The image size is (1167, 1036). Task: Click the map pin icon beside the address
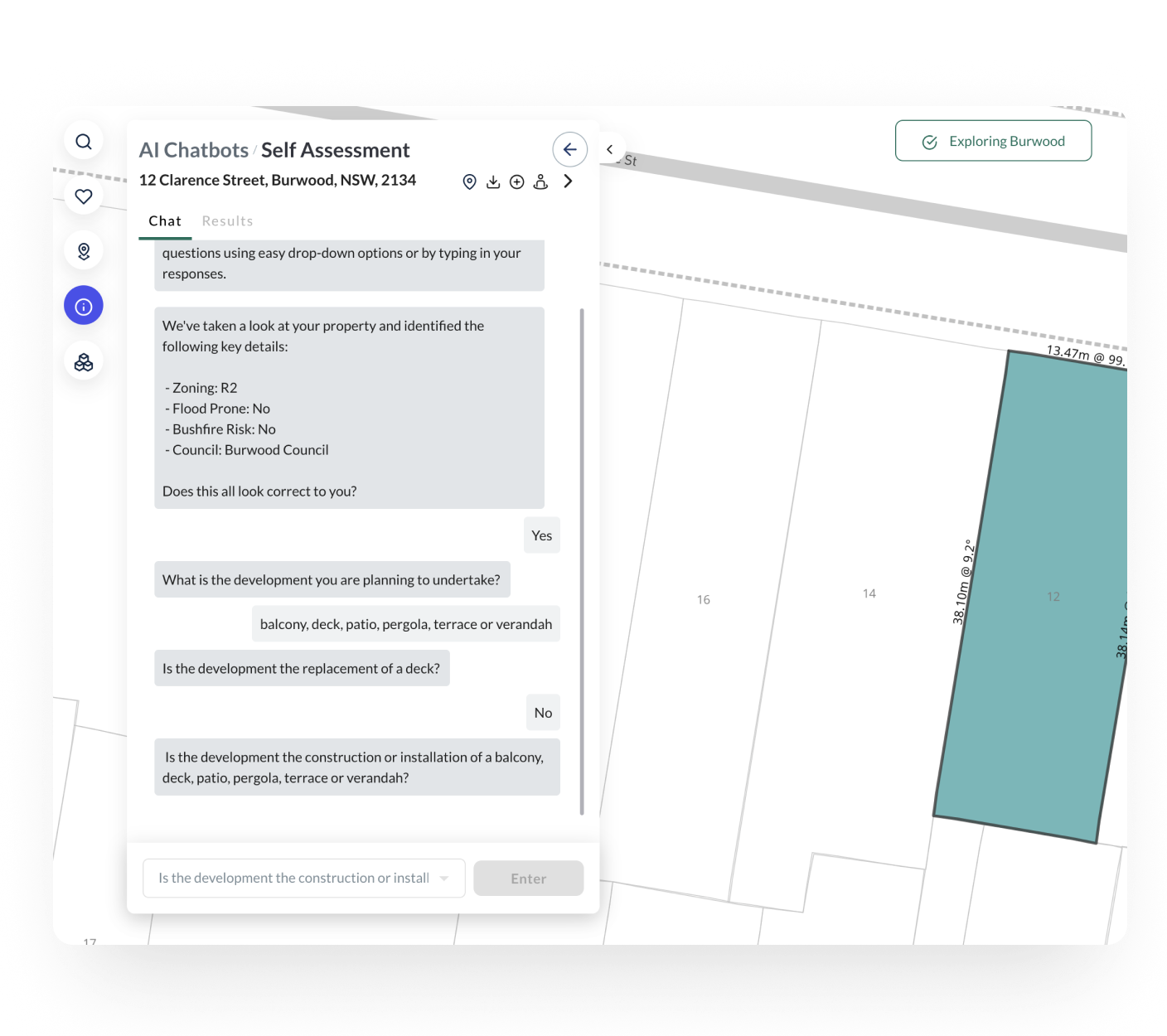[469, 181]
